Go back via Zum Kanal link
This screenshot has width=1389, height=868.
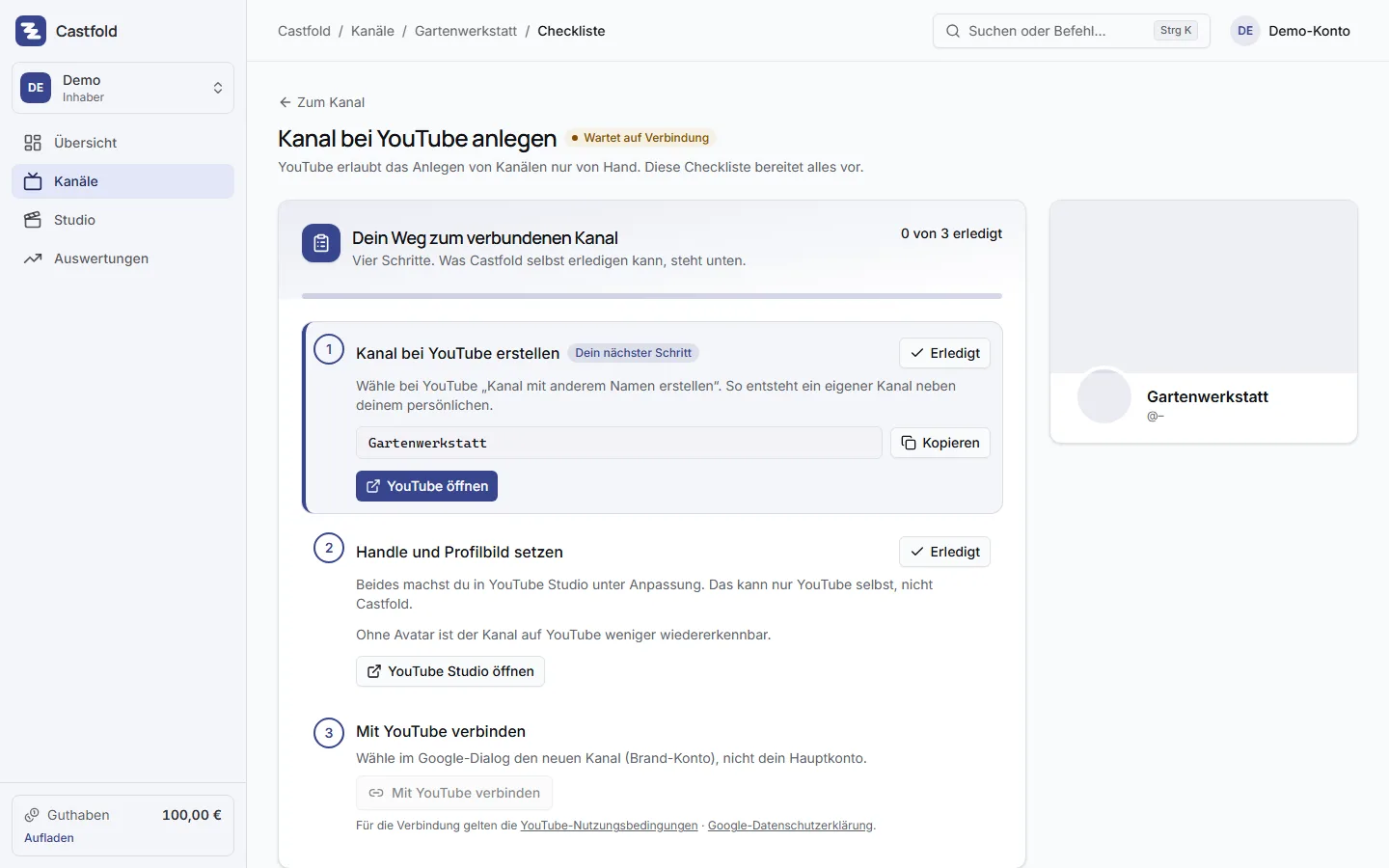click(x=321, y=102)
